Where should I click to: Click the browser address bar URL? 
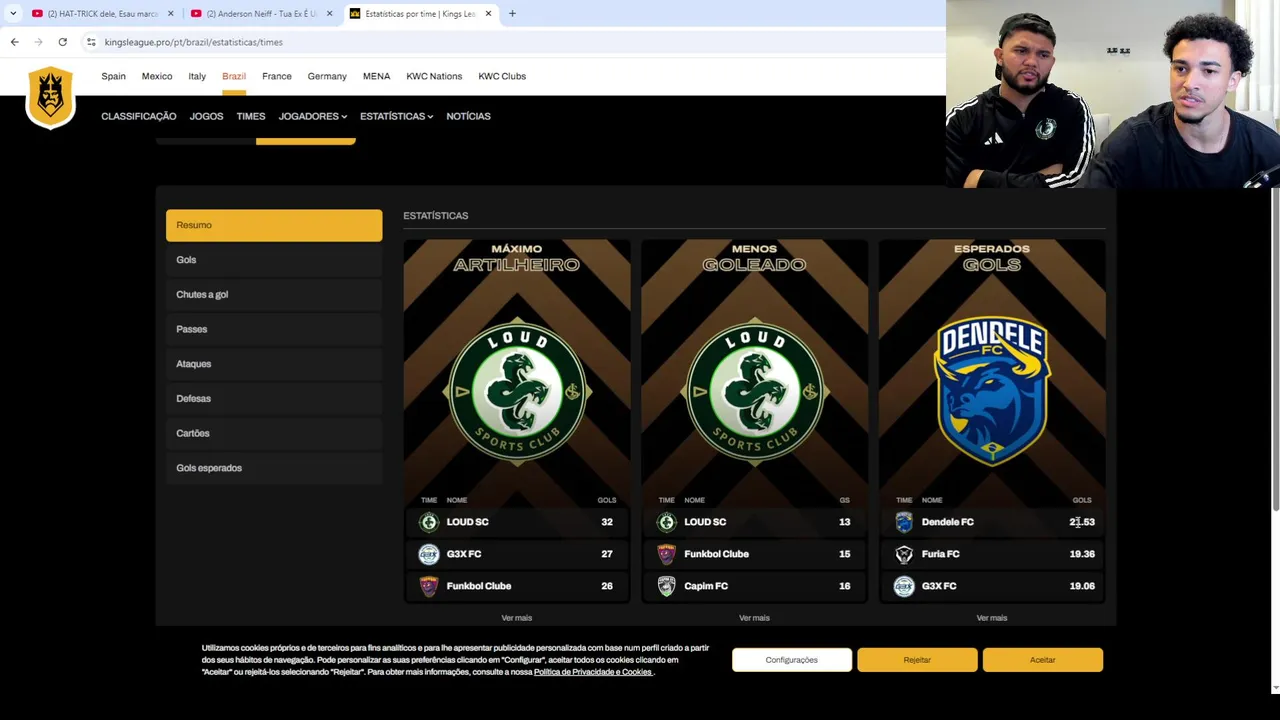(x=194, y=42)
